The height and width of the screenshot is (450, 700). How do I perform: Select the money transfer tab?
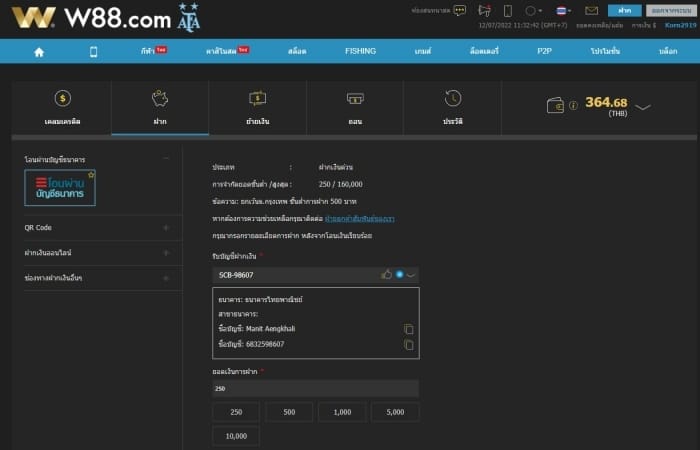pyautogui.click(x=258, y=108)
